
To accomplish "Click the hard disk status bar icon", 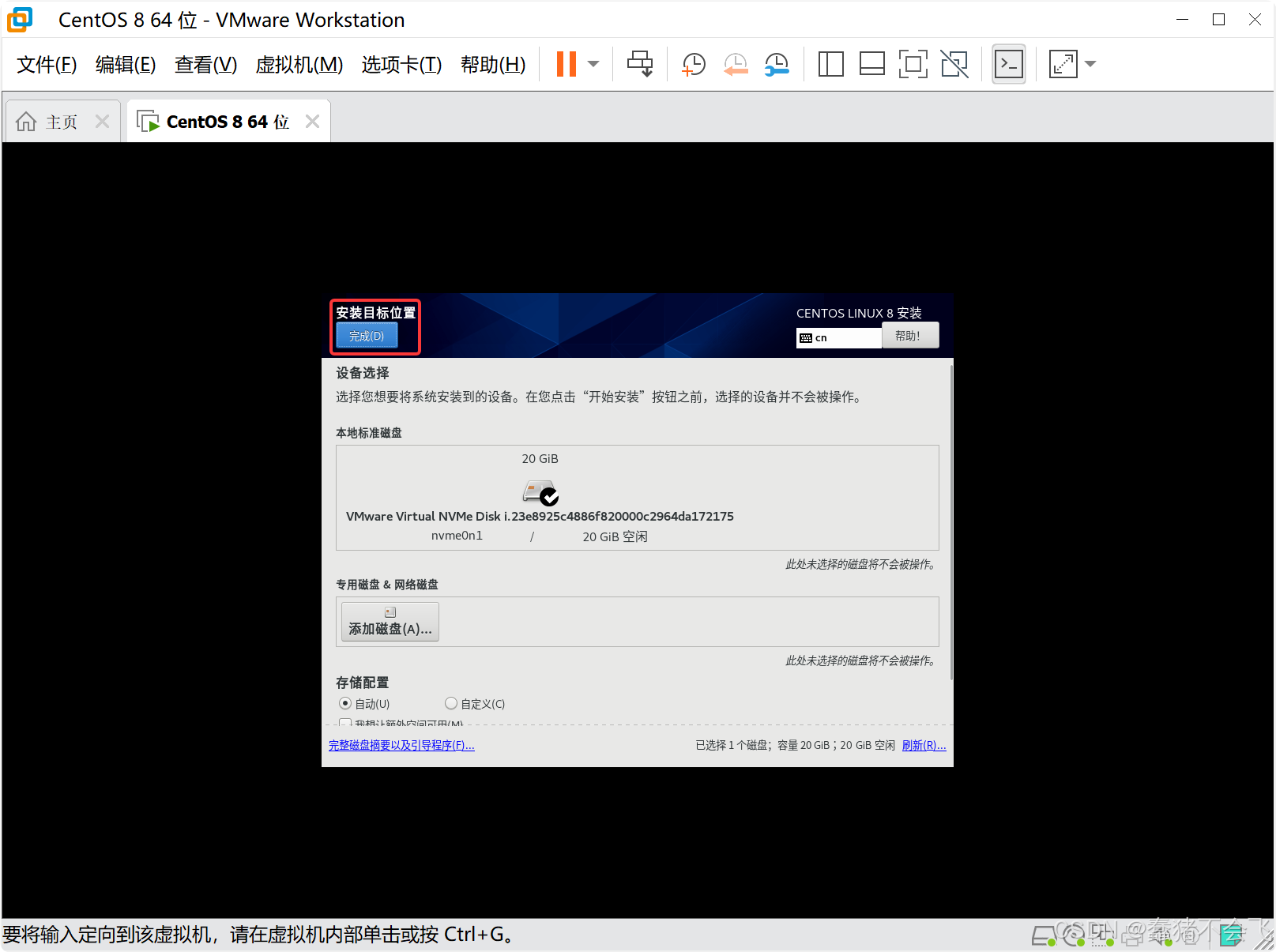I will [1045, 935].
